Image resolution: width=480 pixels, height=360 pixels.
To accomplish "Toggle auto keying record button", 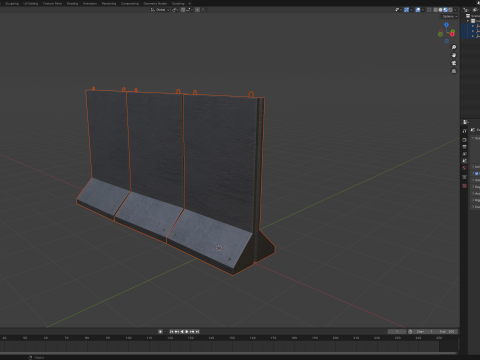I will click(x=160, y=332).
